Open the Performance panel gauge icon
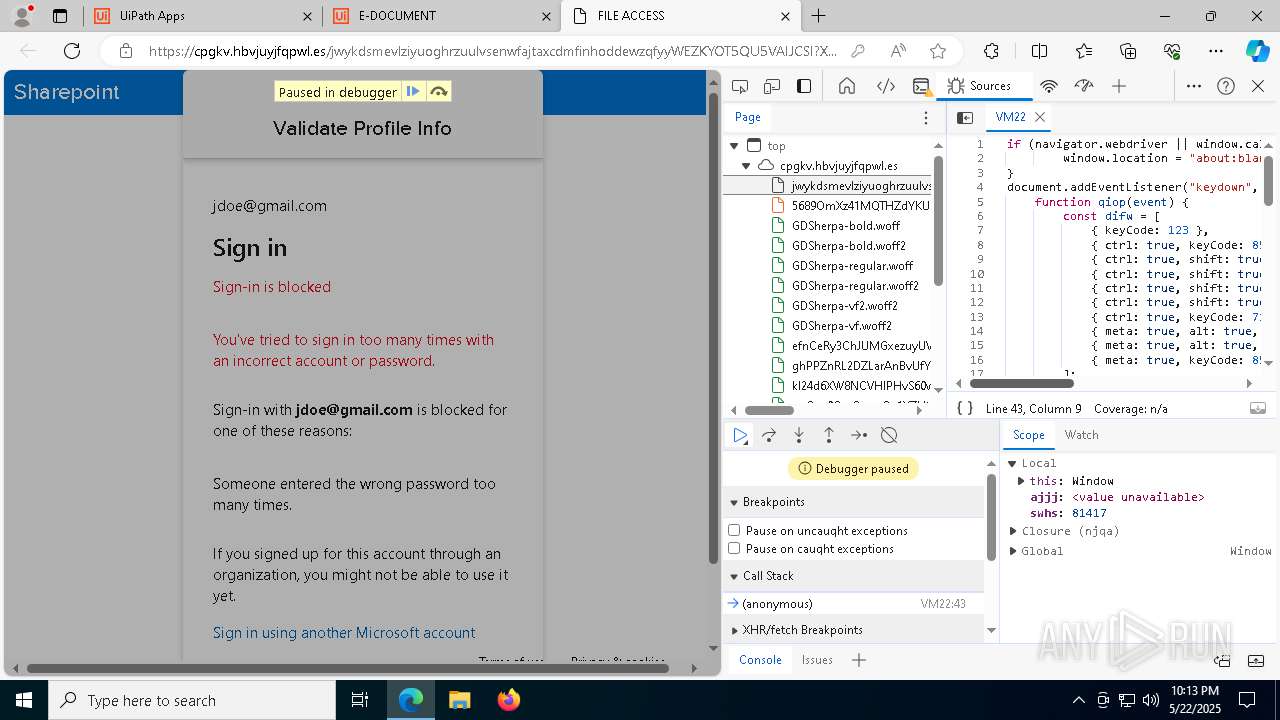Screen dimensions: 1280x720 [x=1084, y=87]
